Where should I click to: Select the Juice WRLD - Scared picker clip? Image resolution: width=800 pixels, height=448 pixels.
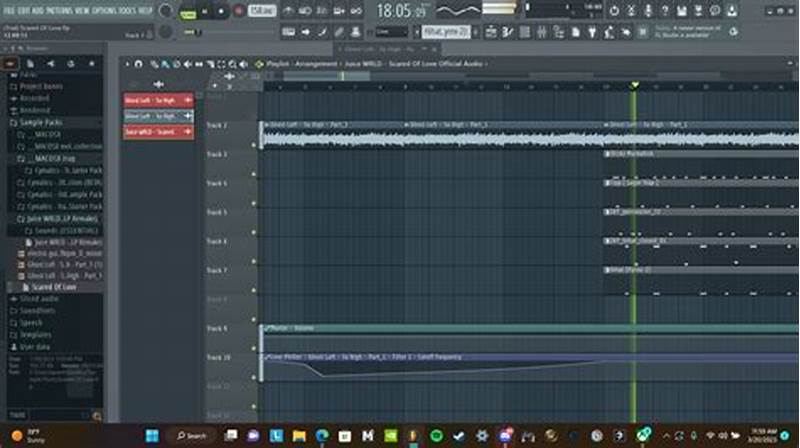point(159,132)
